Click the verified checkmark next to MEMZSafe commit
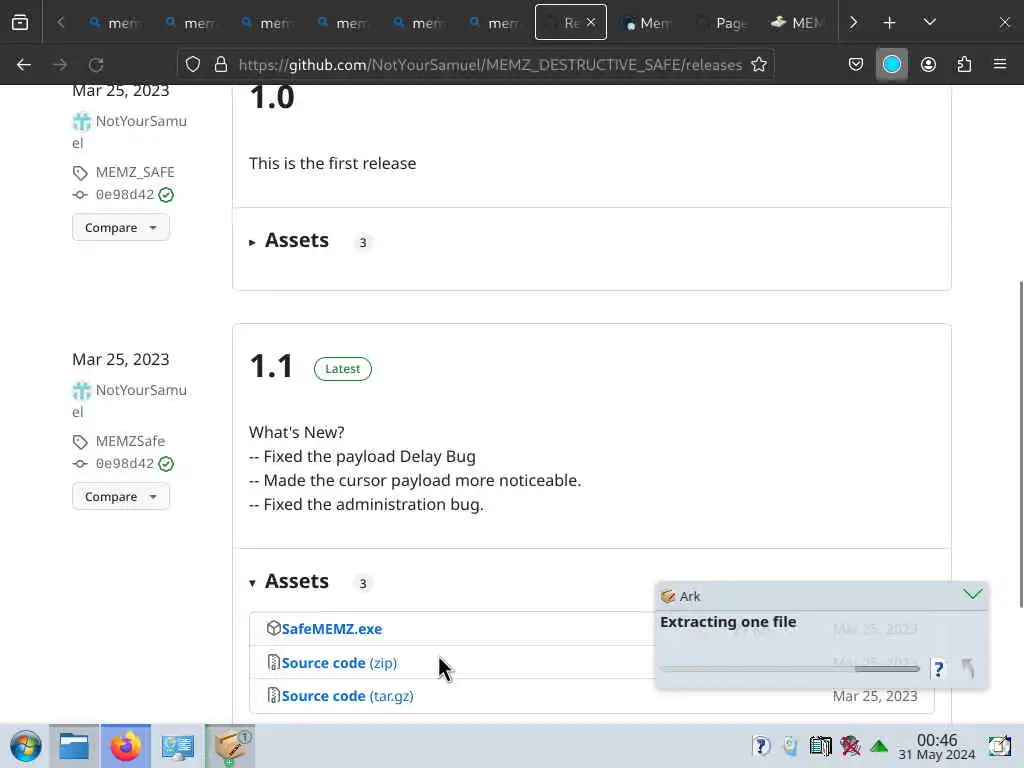Viewport: 1024px width, 768px height. (x=166, y=464)
